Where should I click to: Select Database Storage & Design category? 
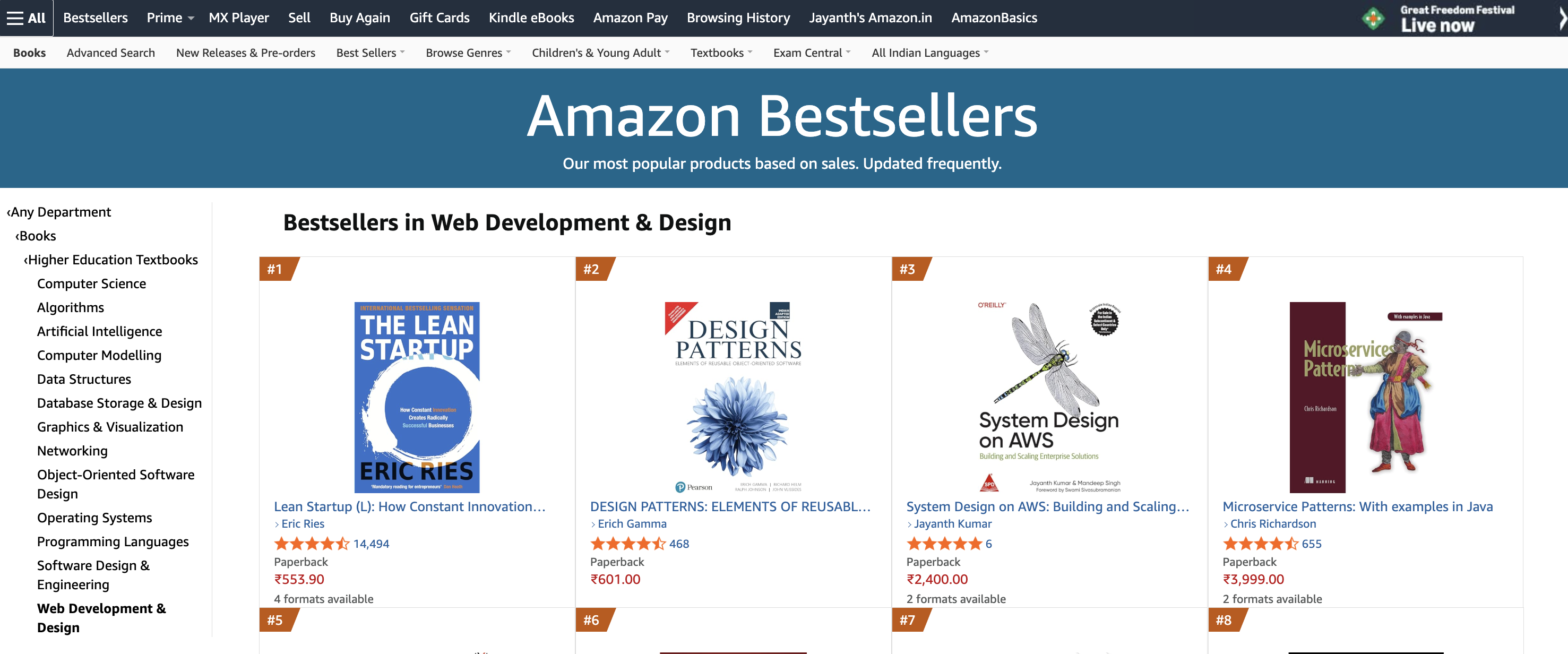pyautogui.click(x=119, y=403)
